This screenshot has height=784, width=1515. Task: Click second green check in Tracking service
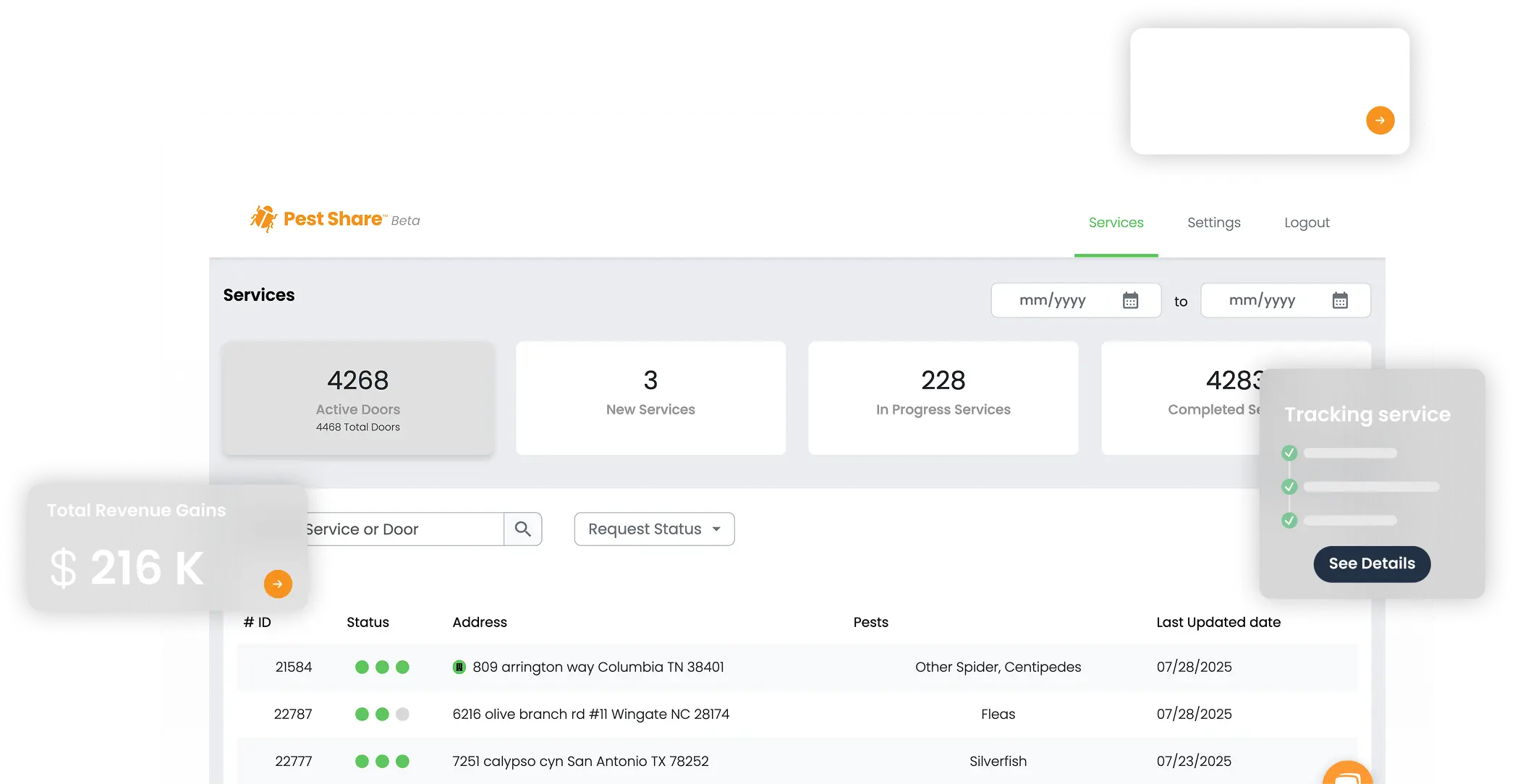1289,487
